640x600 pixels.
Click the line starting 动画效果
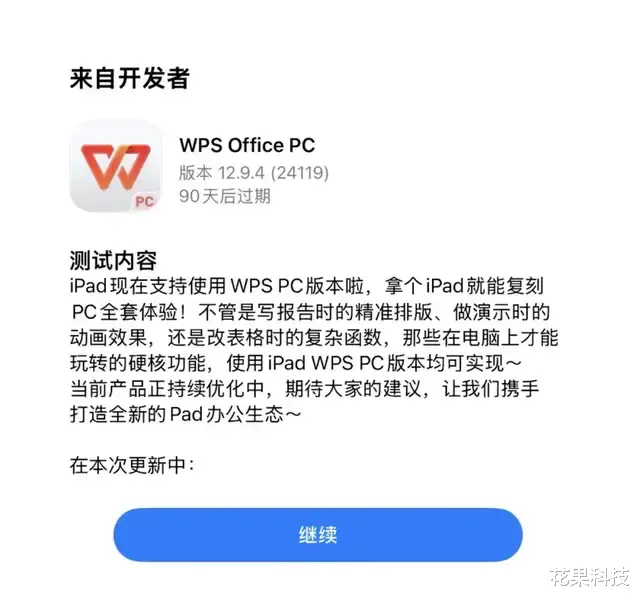(314, 338)
